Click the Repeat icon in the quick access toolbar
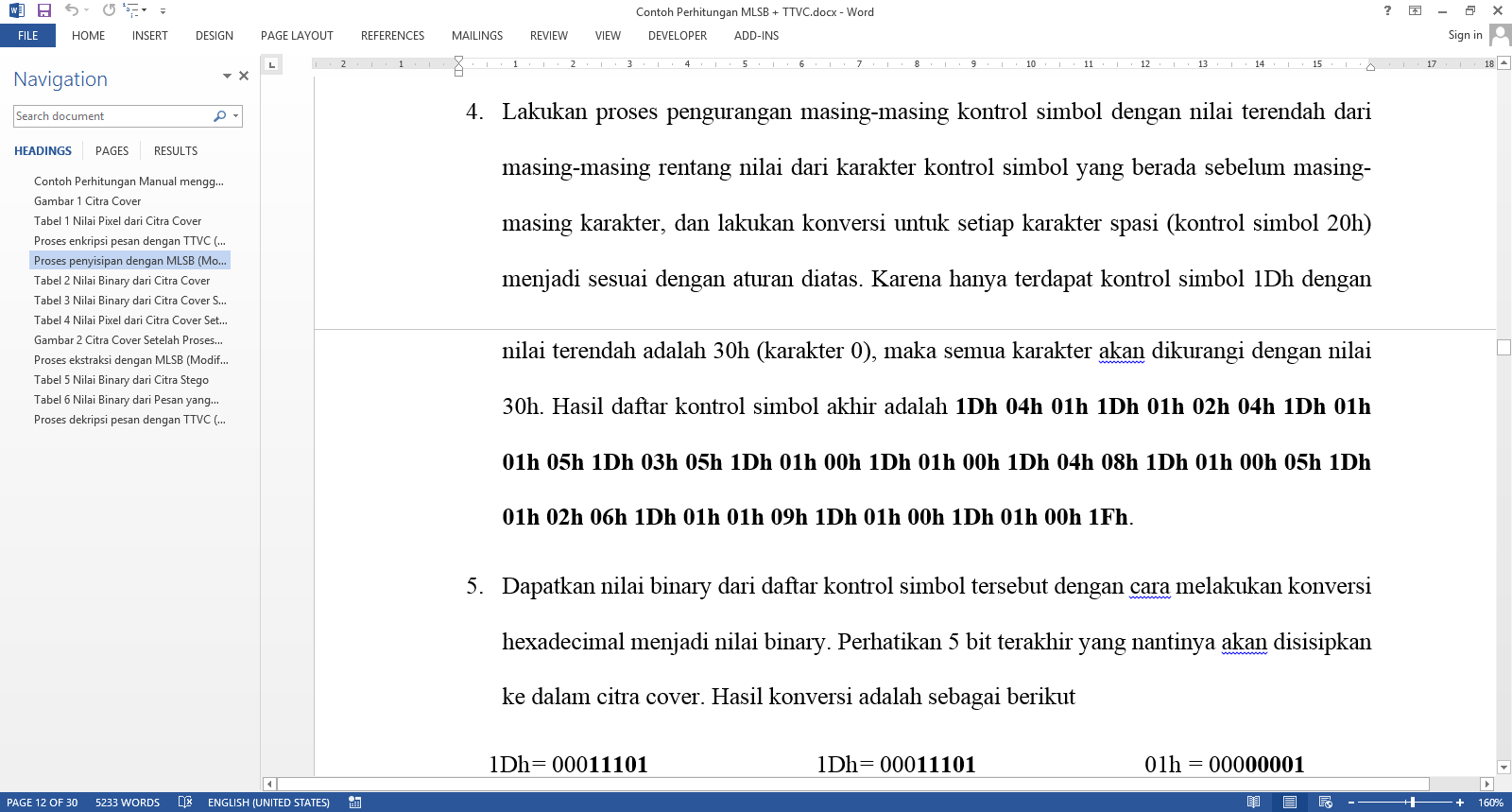The image size is (1512, 812). tap(109, 10)
